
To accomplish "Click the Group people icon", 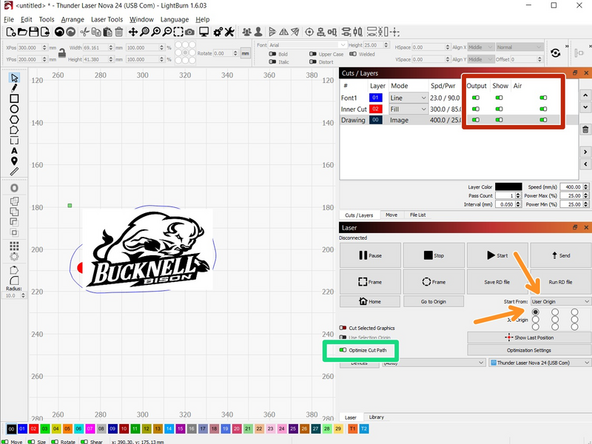I will [247, 32].
